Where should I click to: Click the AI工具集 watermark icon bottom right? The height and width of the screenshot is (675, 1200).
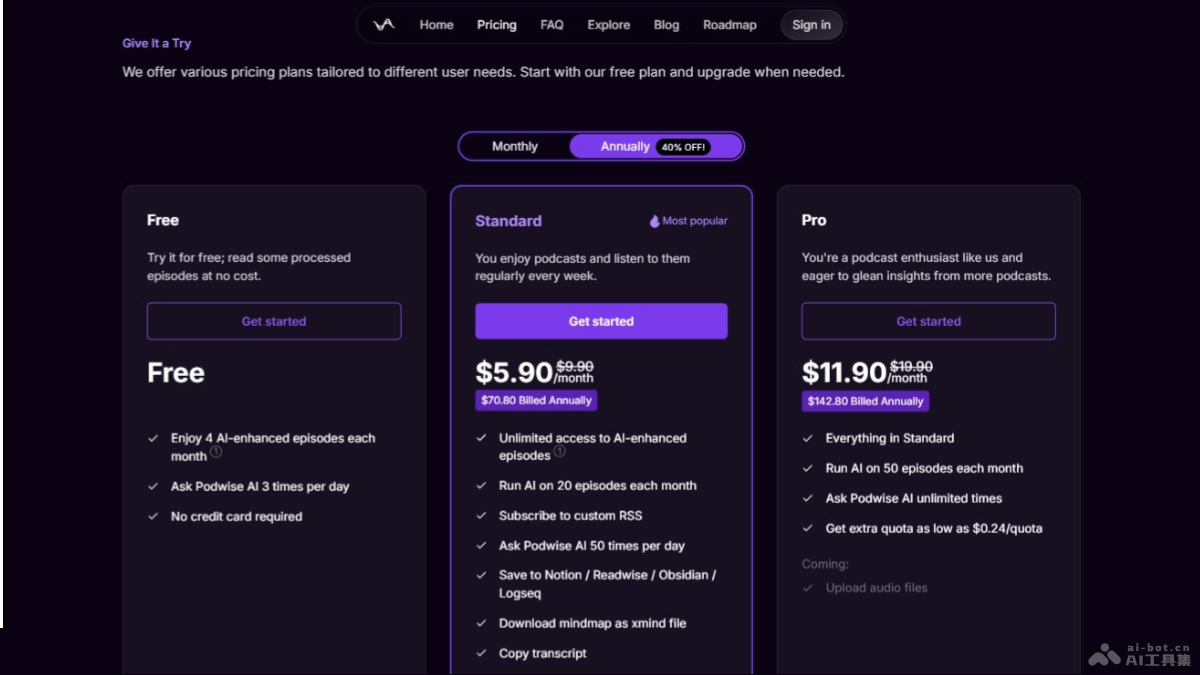[1106, 652]
